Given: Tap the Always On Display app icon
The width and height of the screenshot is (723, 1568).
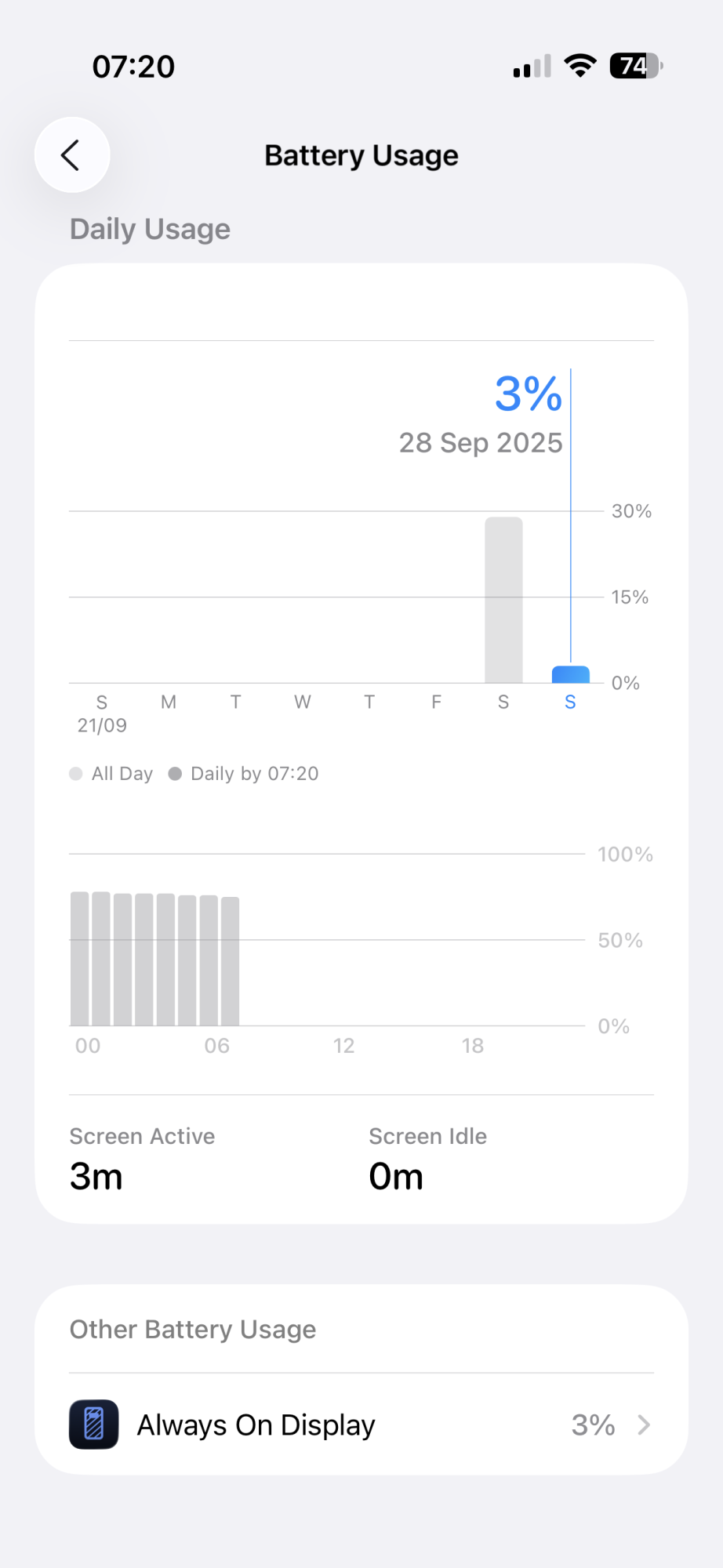Looking at the screenshot, I should pos(94,1424).
